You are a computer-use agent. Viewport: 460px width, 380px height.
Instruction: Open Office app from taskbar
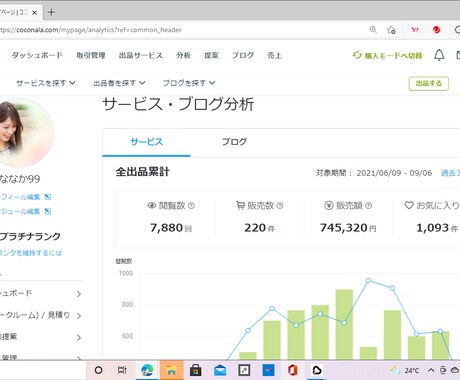292,370
